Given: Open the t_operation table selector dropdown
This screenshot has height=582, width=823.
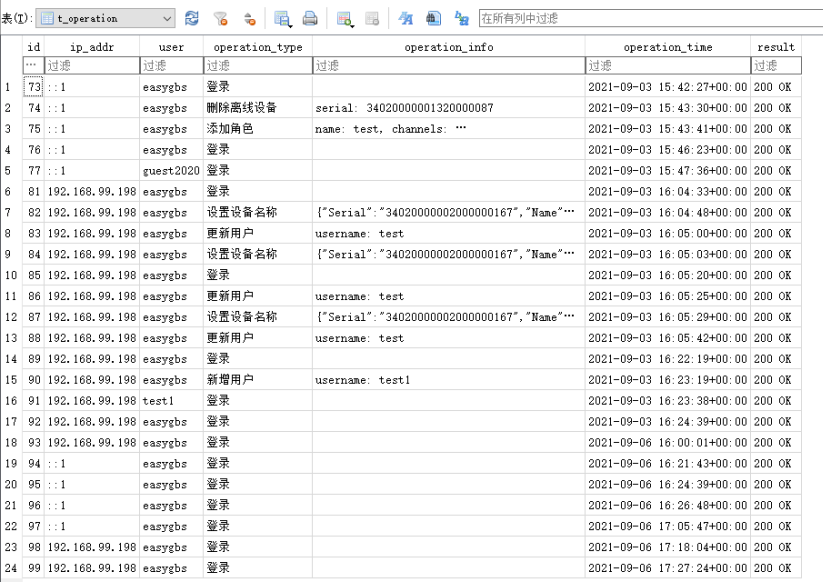Looking at the screenshot, I should 105,18.
